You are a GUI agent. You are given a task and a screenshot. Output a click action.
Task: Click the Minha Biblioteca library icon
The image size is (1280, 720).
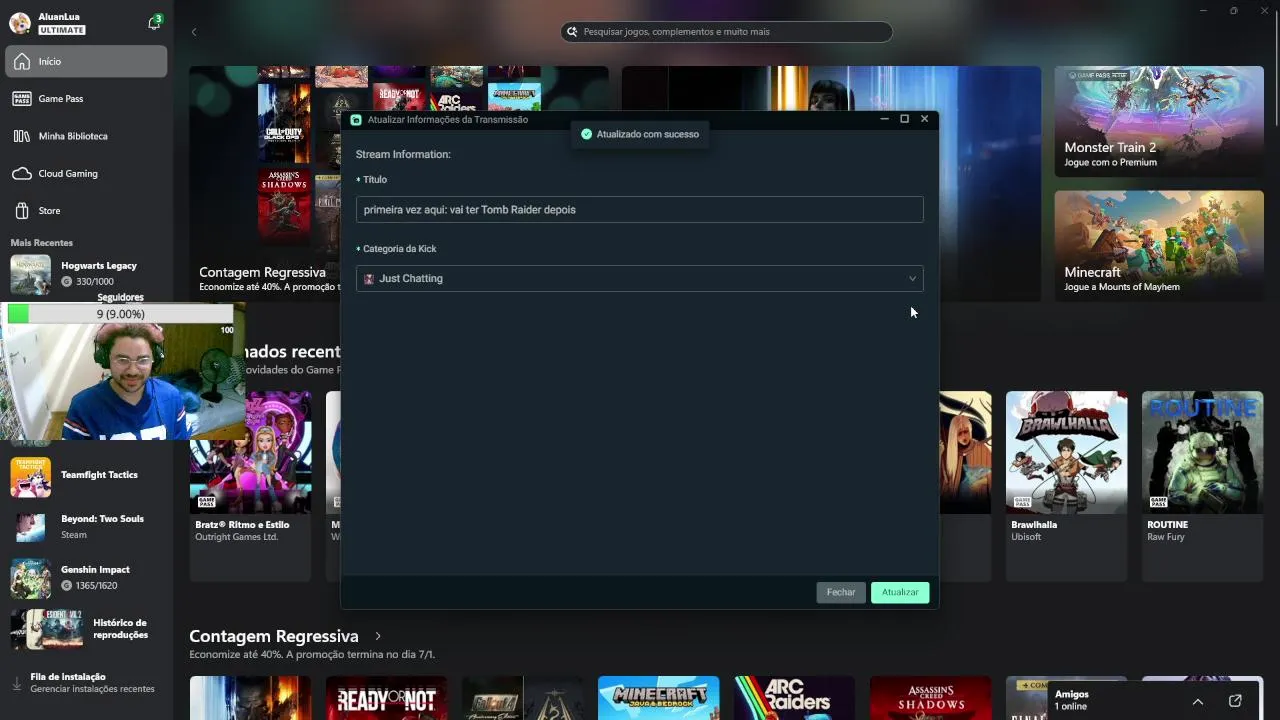click(22, 136)
